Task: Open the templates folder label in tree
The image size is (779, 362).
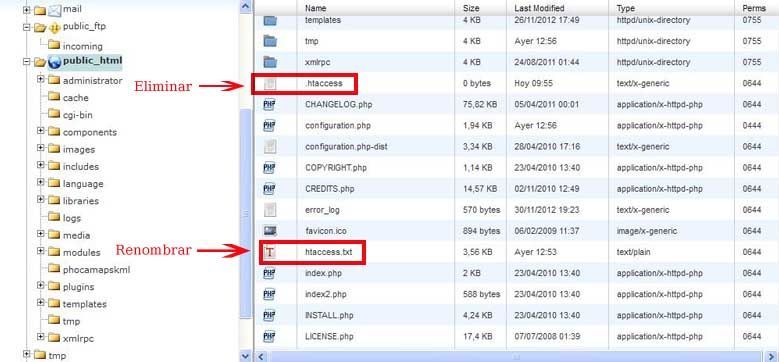Action: (x=84, y=304)
